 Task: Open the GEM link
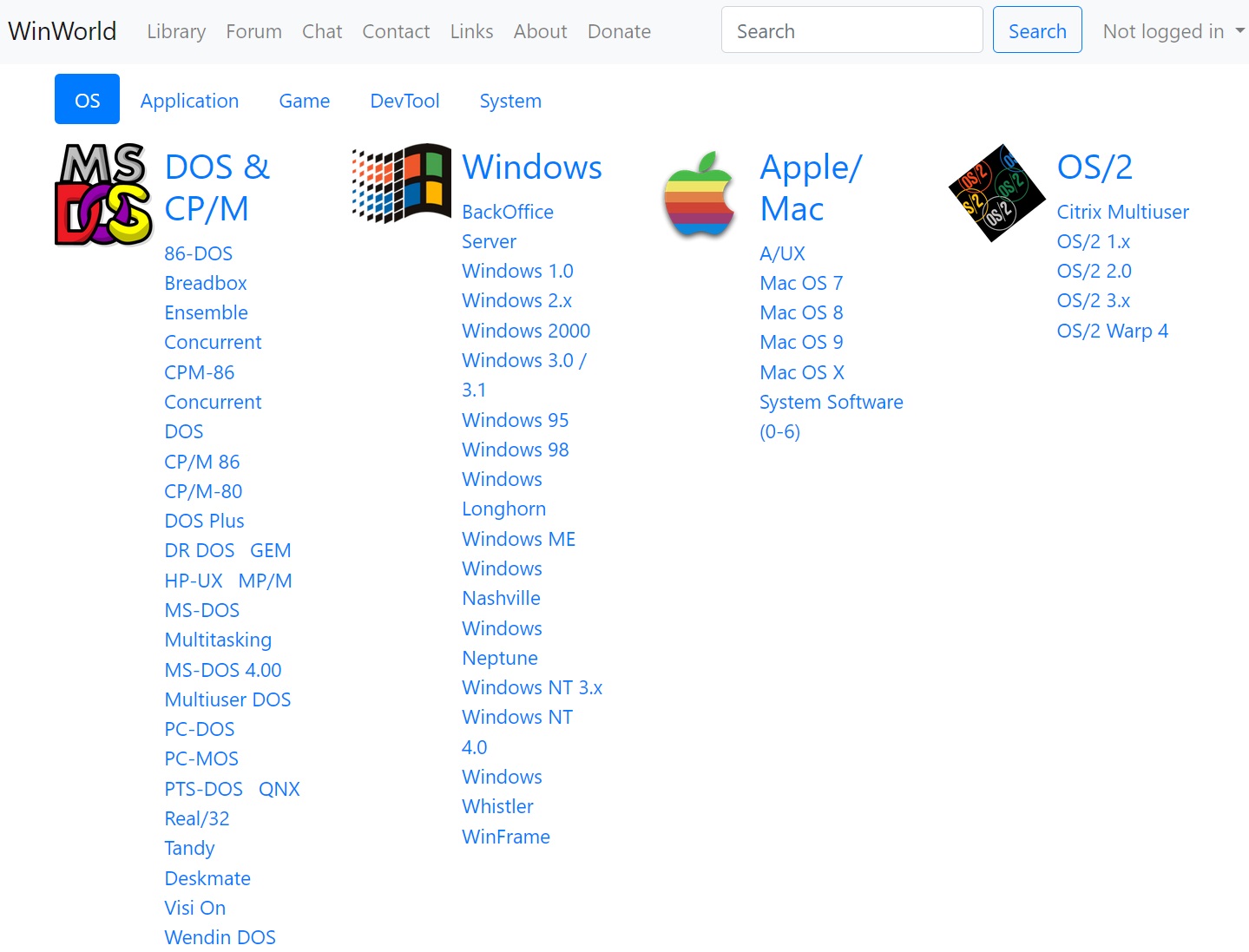point(271,550)
